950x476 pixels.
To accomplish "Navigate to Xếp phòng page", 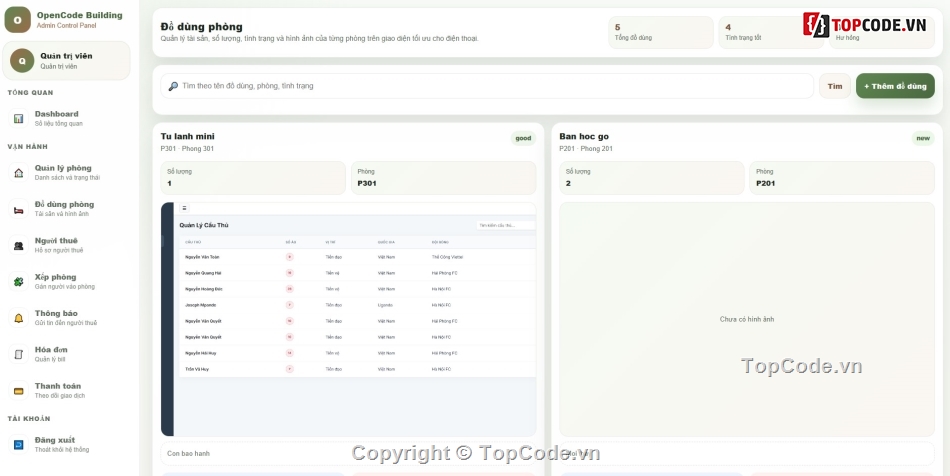I will [x=69, y=282].
